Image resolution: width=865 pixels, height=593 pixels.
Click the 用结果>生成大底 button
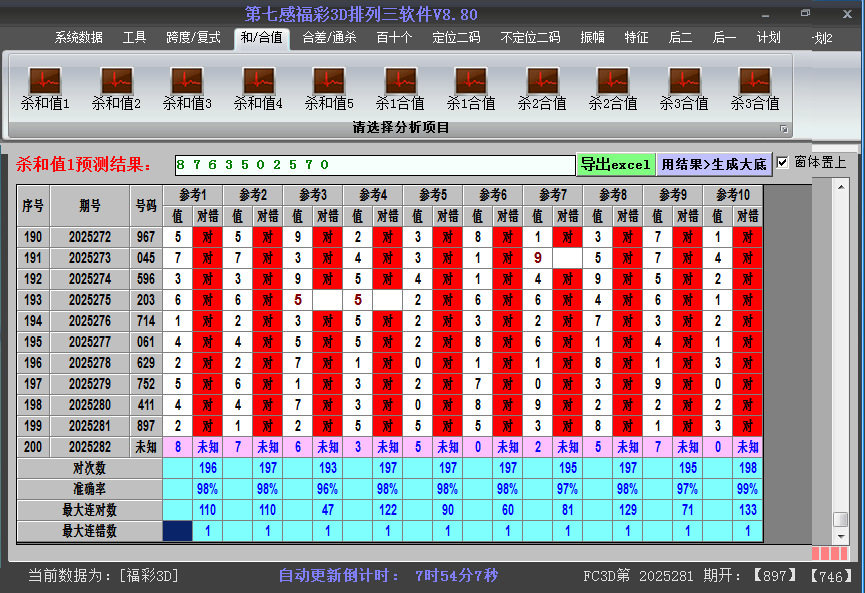coord(714,164)
